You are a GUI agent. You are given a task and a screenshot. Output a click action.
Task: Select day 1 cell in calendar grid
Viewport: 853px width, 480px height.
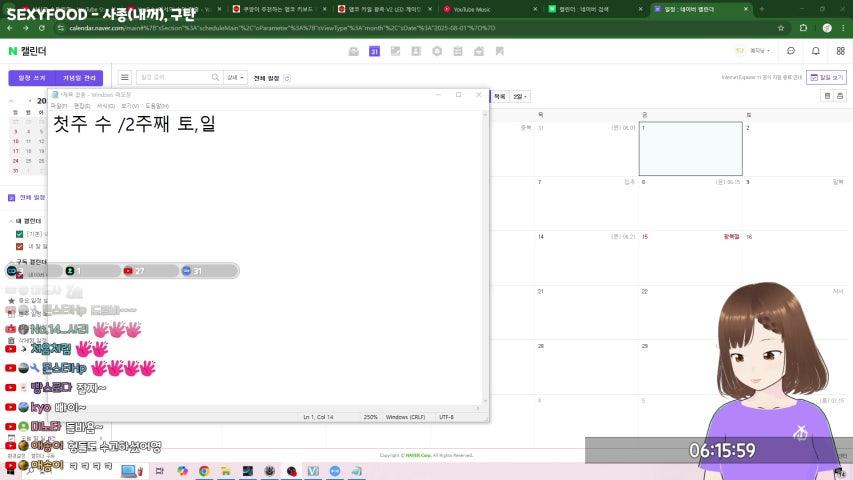(x=690, y=149)
